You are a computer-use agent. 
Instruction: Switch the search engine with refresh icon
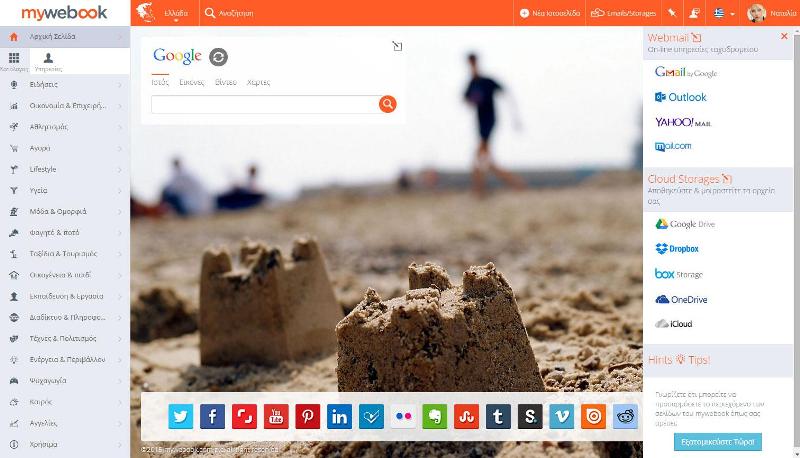pyautogui.click(x=218, y=57)
